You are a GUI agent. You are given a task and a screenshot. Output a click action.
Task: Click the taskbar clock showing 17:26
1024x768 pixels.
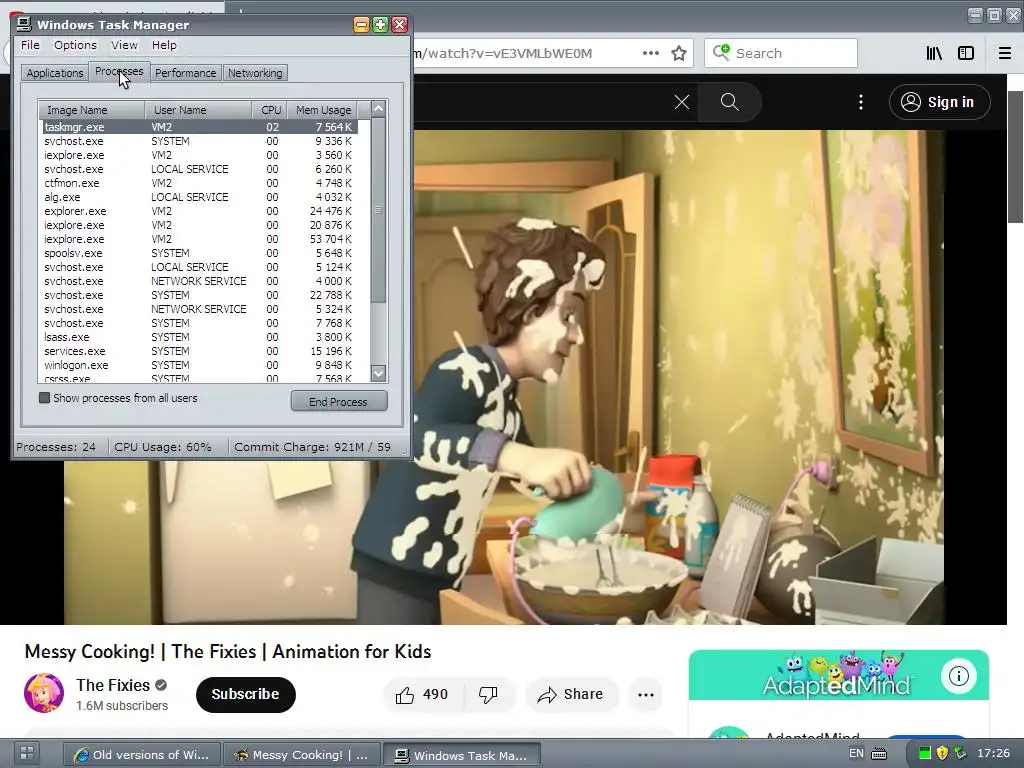pos(994,753)
